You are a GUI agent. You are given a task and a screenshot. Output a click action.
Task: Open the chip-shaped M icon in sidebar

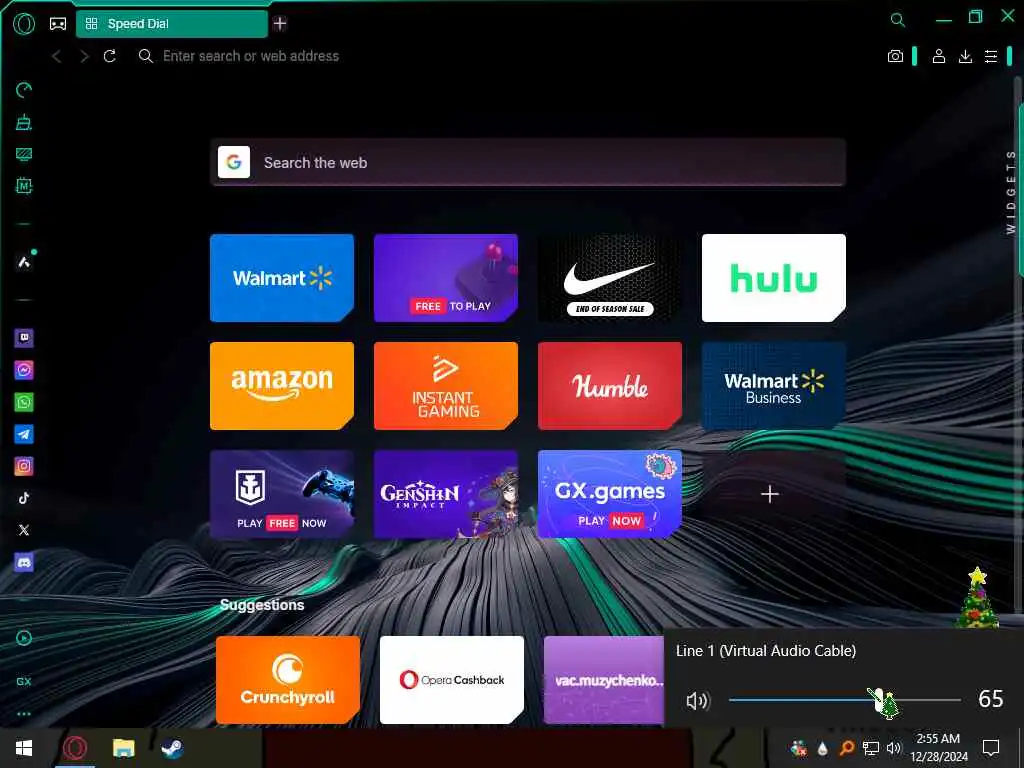pos(24,186)
